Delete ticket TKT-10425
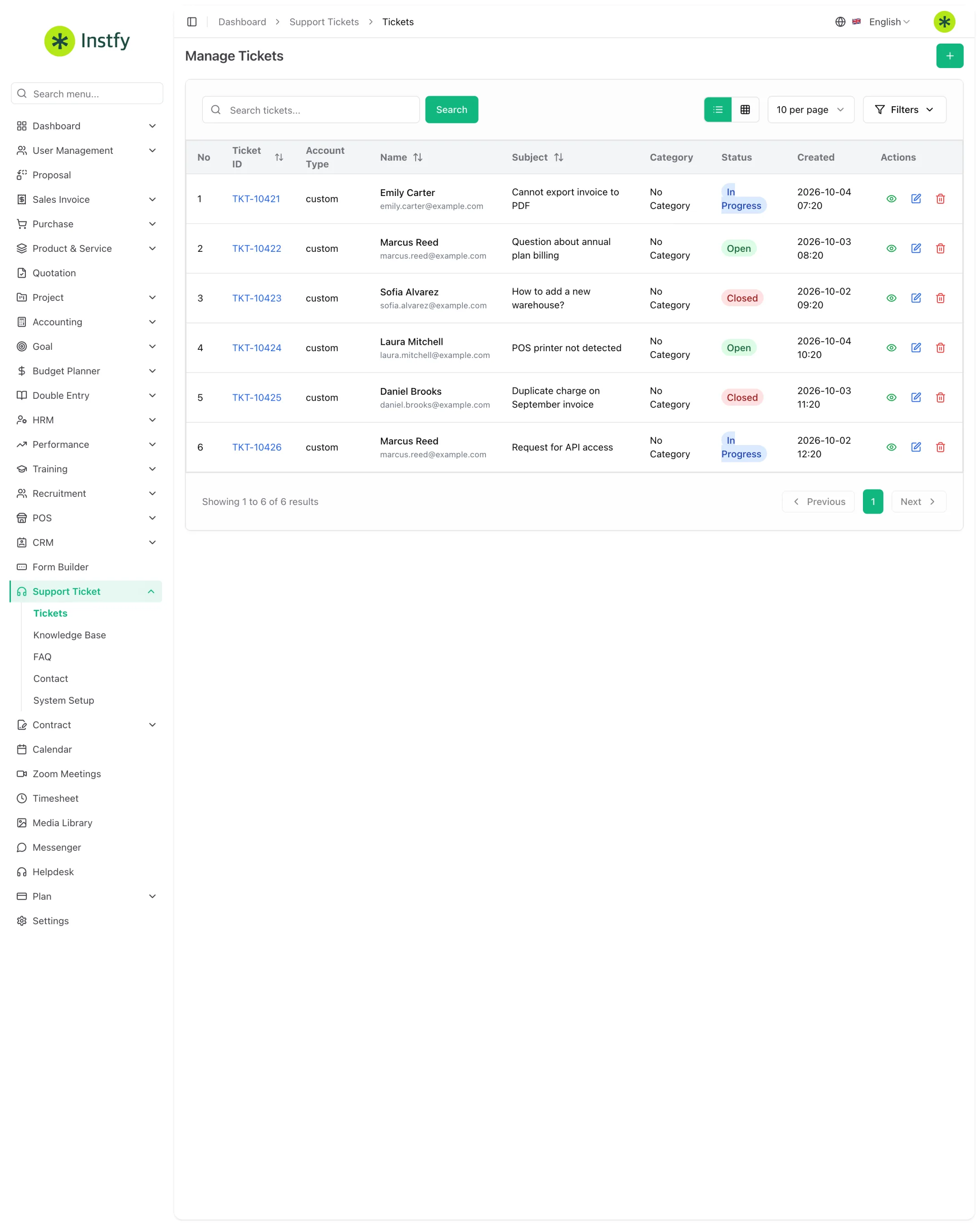Screen dimensions: 980x1225 940,397
